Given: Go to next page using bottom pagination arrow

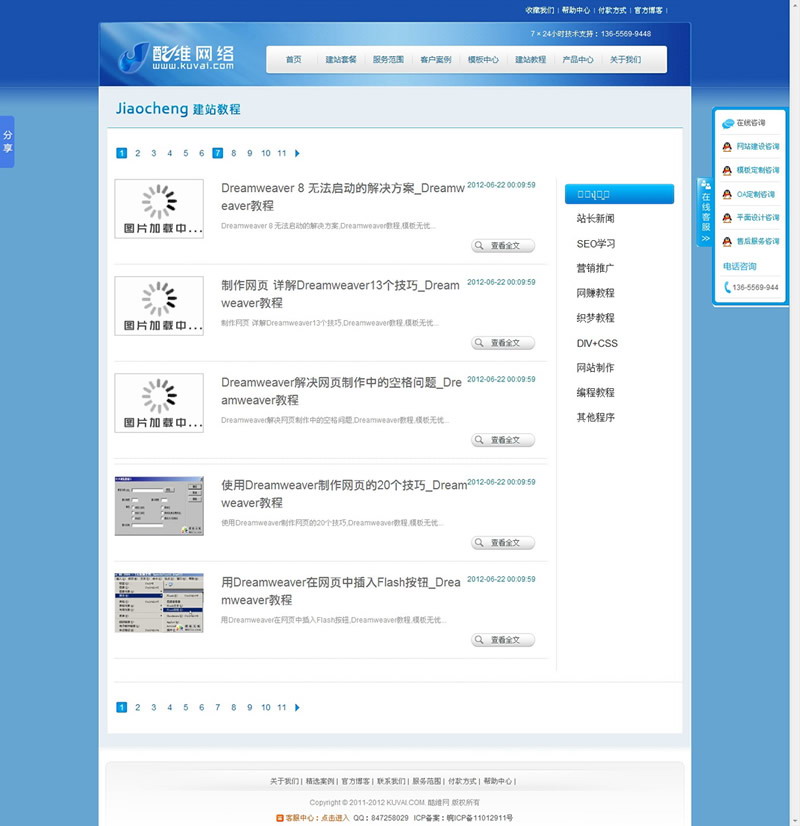Looking at the screenshot, I should click(x=298, y=707).
